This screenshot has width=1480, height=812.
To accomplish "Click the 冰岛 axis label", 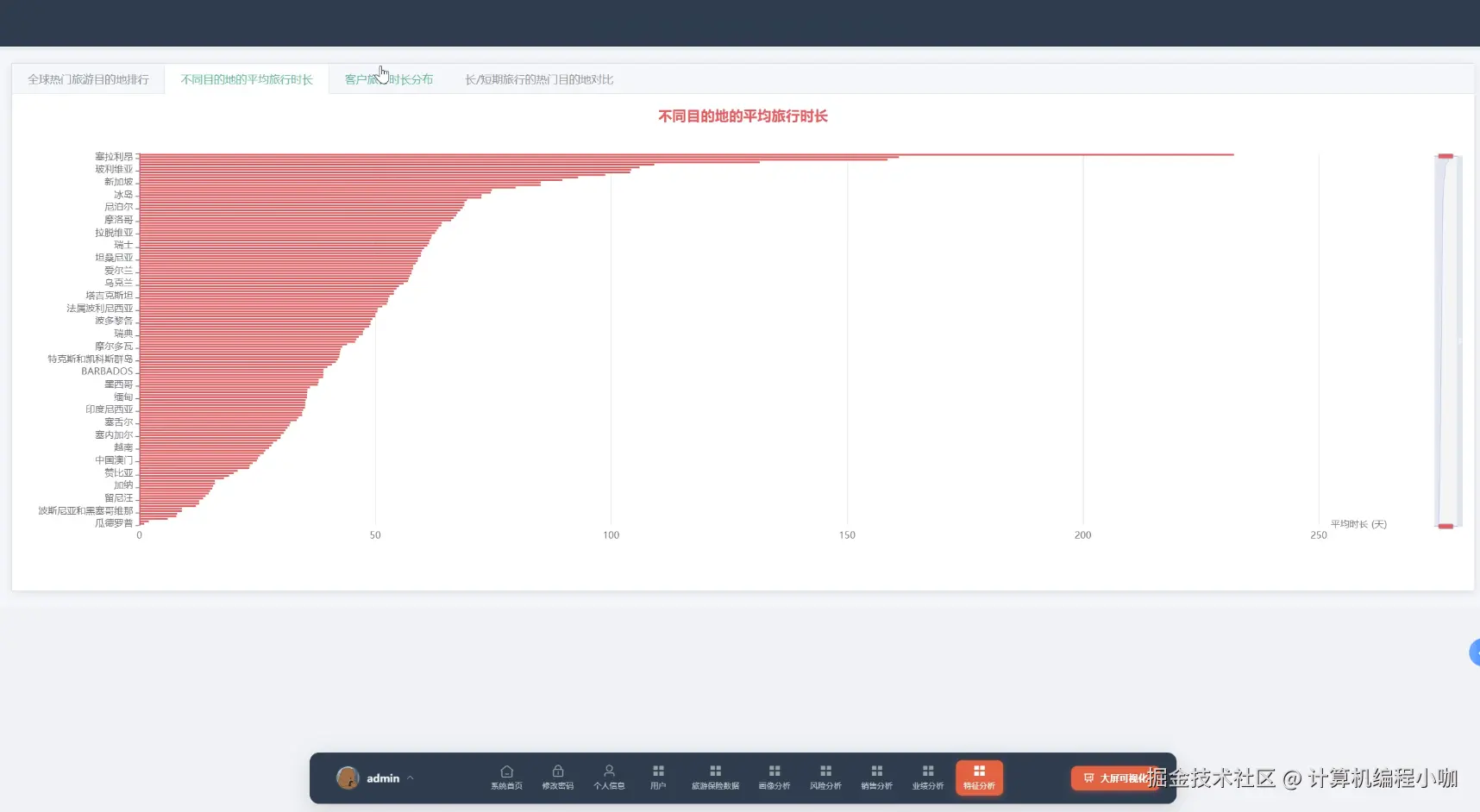I will click(x=123, y=195).
